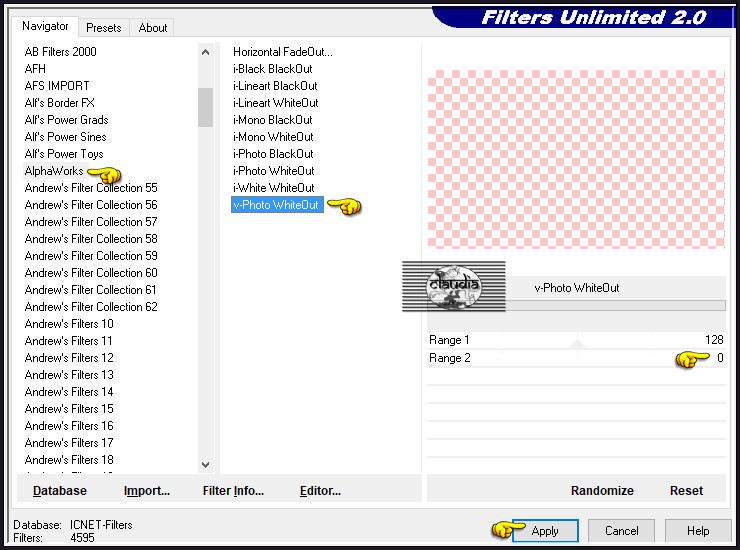Select Andrew's Filters 10
740x550 pixels.
click(69, 324)
